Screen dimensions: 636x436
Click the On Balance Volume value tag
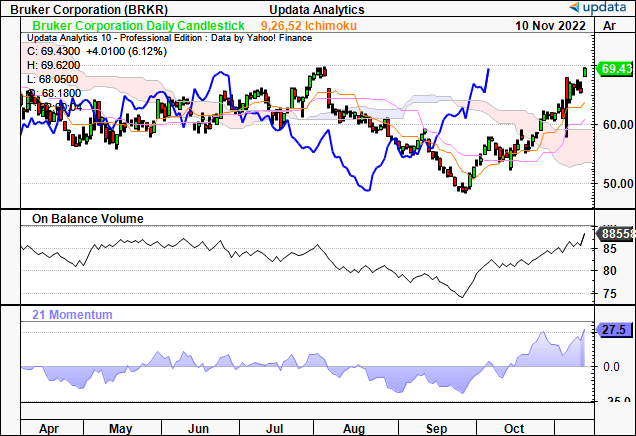(x=615, y=234)
